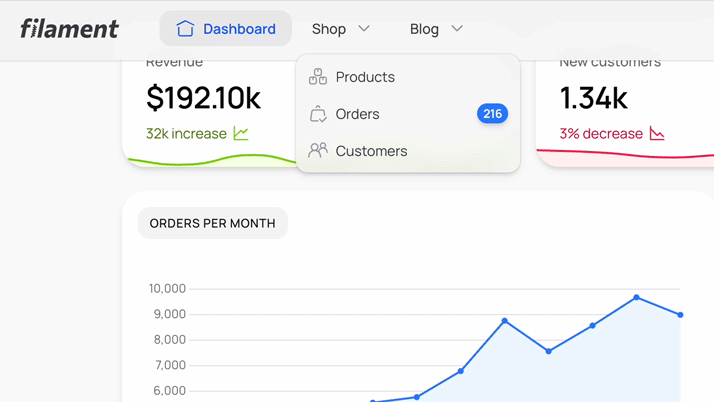Click the 216 orders badge
The height and width of the screenshot is (402, 714).
point(492,114)
